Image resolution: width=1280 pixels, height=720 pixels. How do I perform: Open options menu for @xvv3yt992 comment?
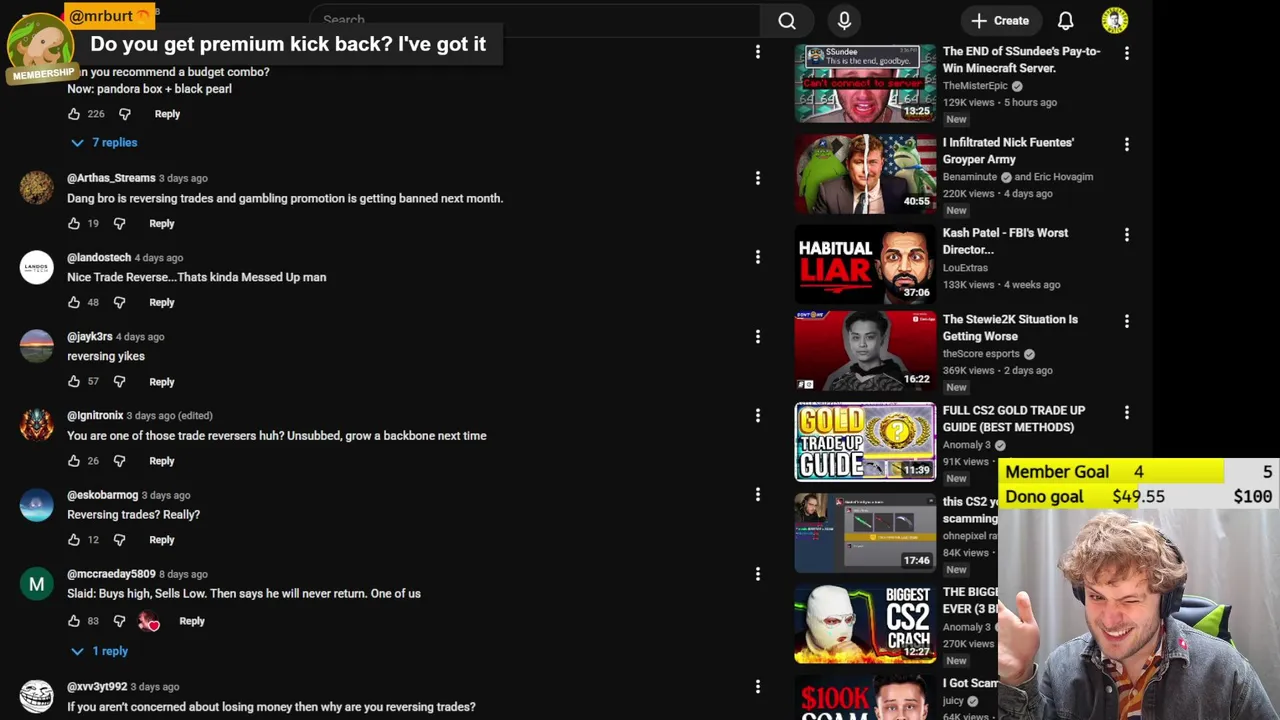pyautogui.click(x=758, y=686)
